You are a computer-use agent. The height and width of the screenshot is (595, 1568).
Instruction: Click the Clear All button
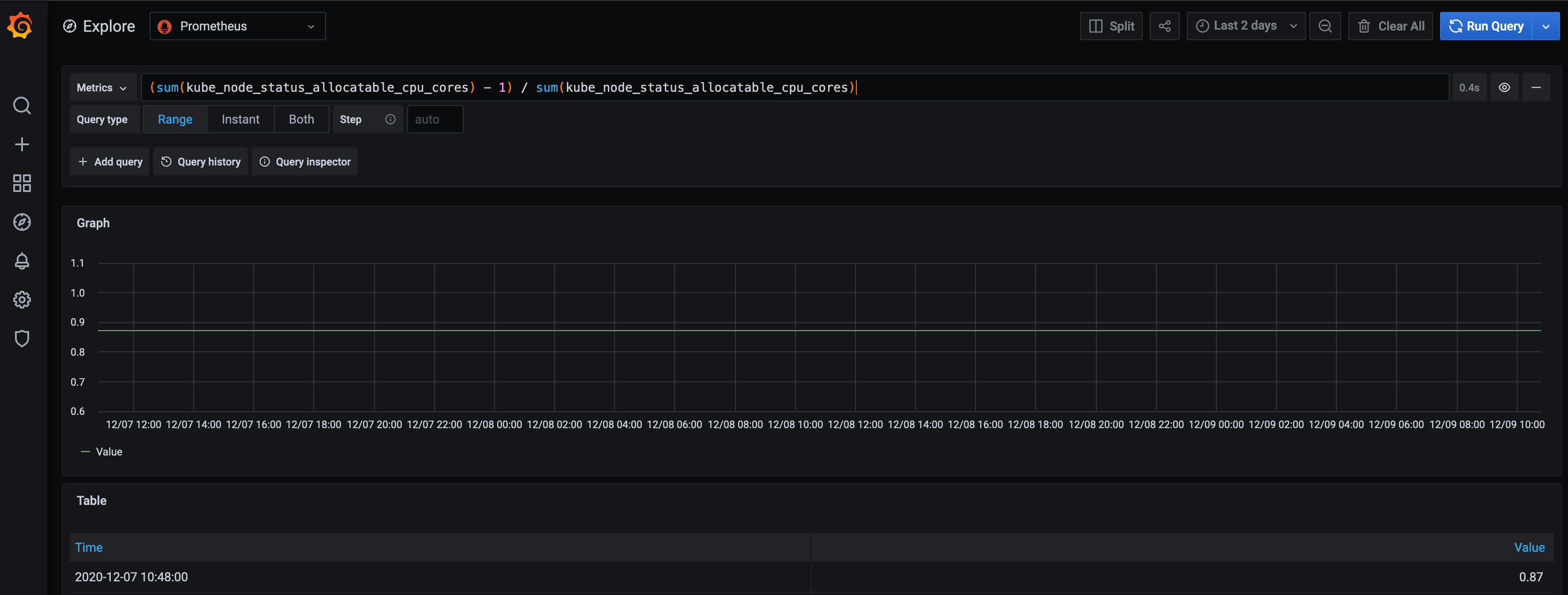(x=1390, y=26)
